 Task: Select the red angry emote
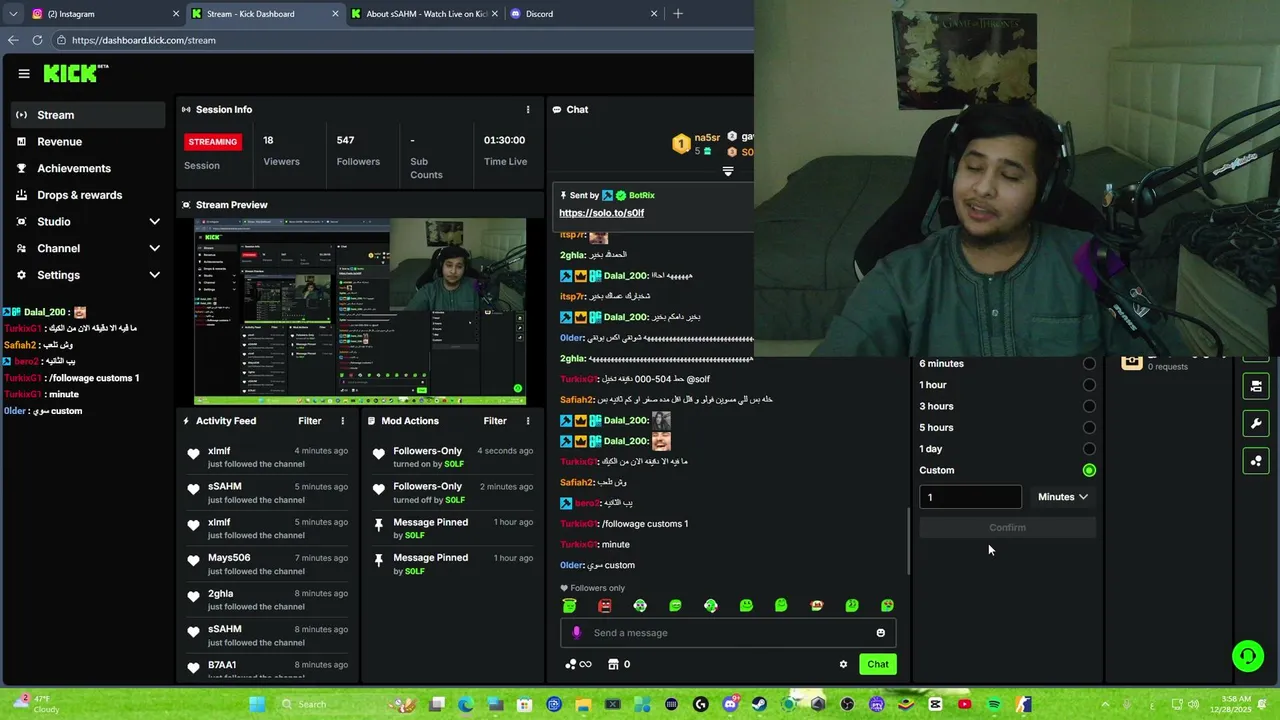click(x=605, y=606)
